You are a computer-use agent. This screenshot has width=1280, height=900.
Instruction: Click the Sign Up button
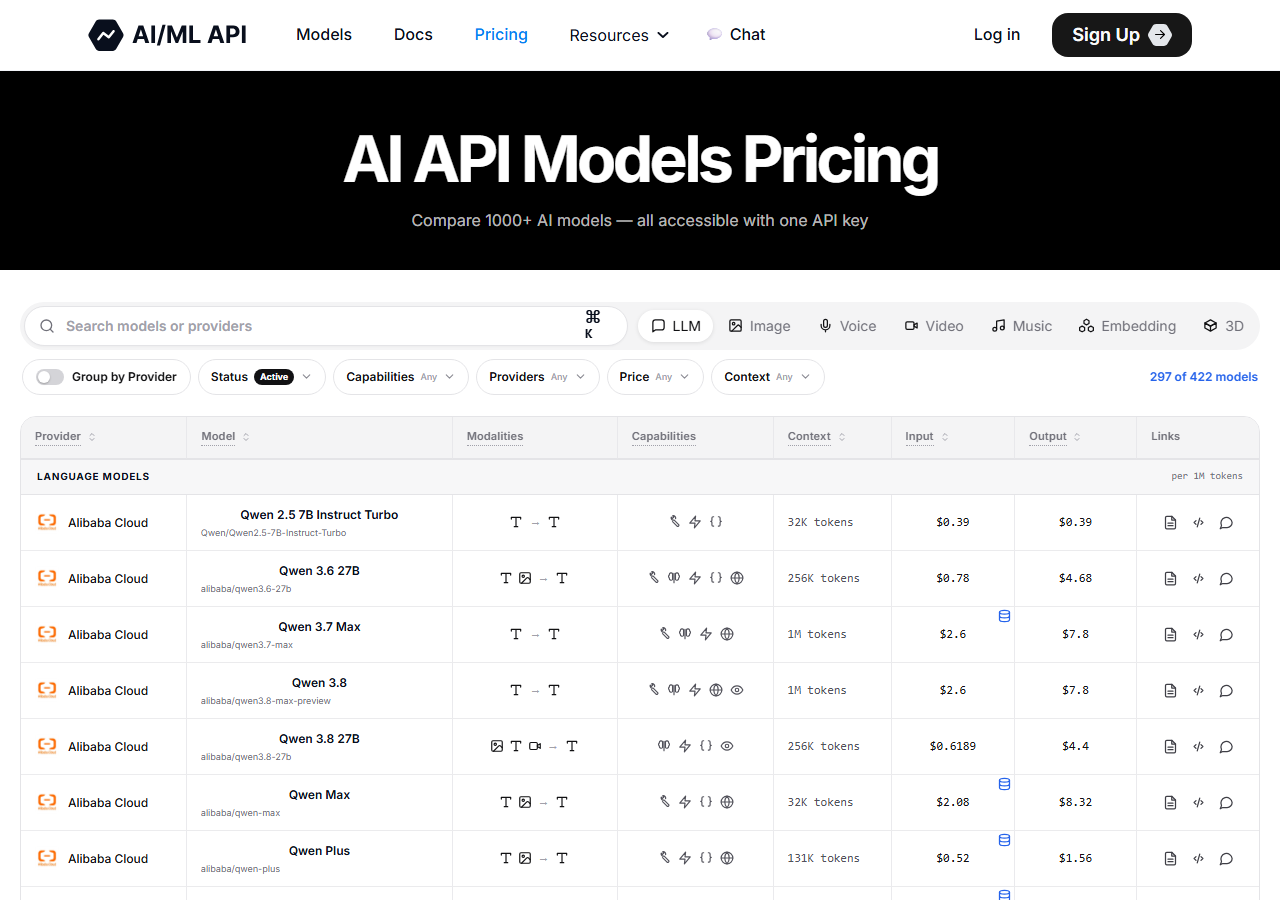(1122, 35)
